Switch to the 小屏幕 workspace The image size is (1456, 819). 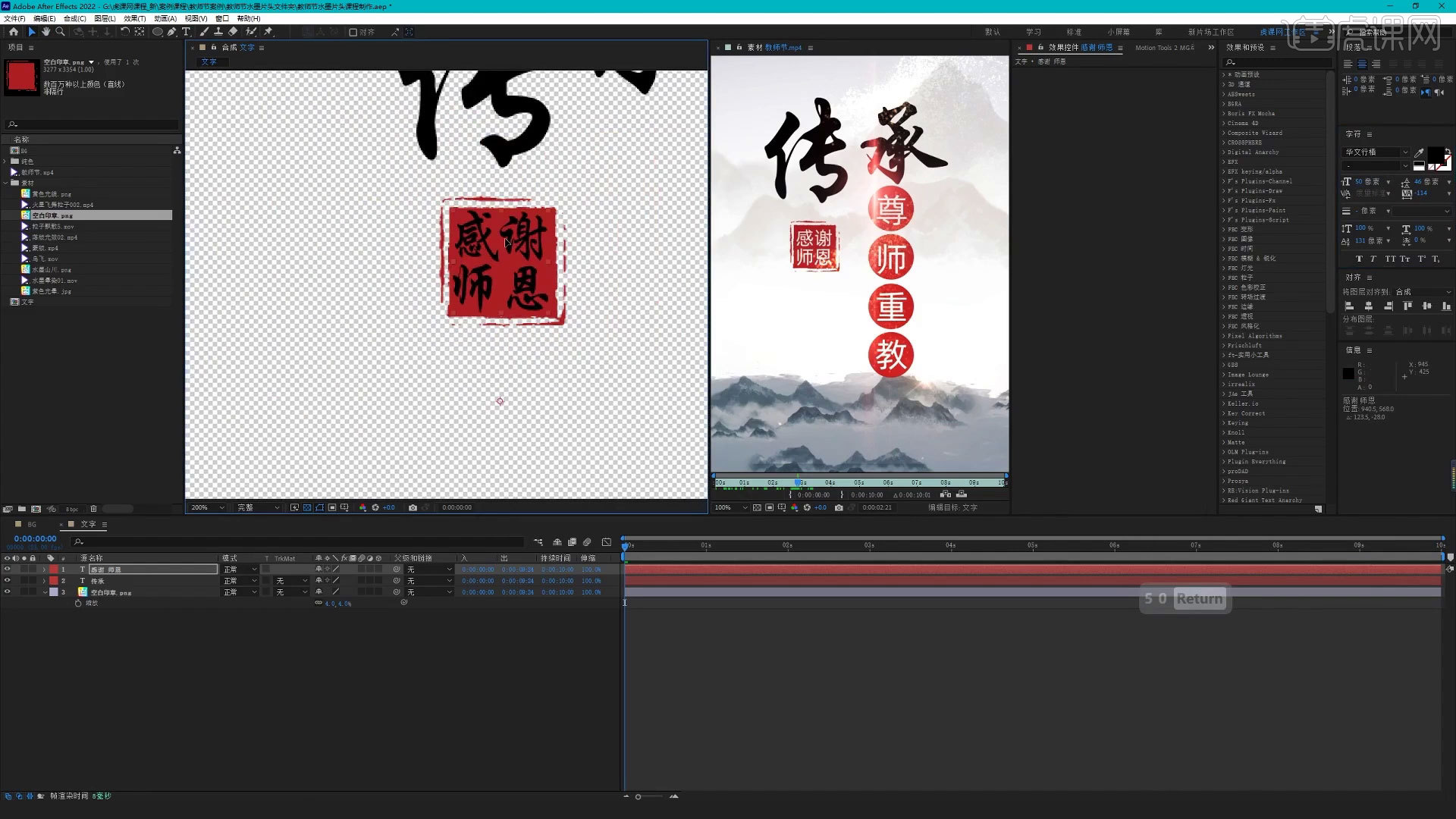click(x=1119, y=32)
